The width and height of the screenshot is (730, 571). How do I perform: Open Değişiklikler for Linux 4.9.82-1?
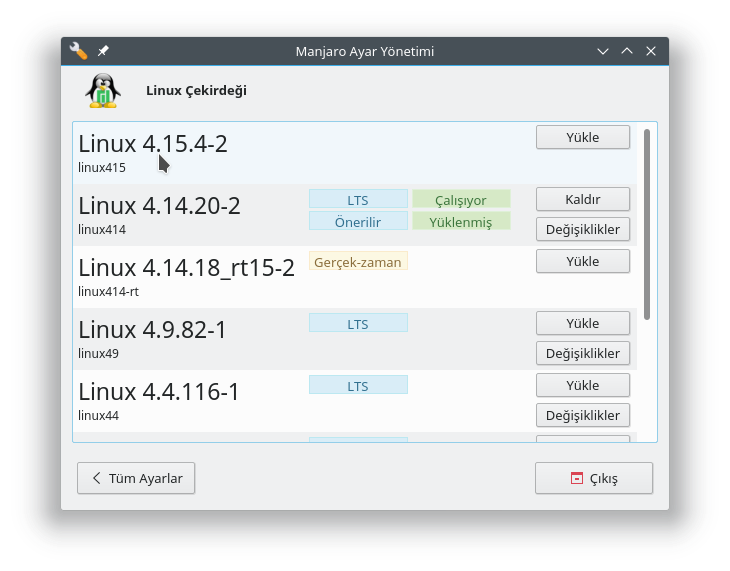(583, 353)
